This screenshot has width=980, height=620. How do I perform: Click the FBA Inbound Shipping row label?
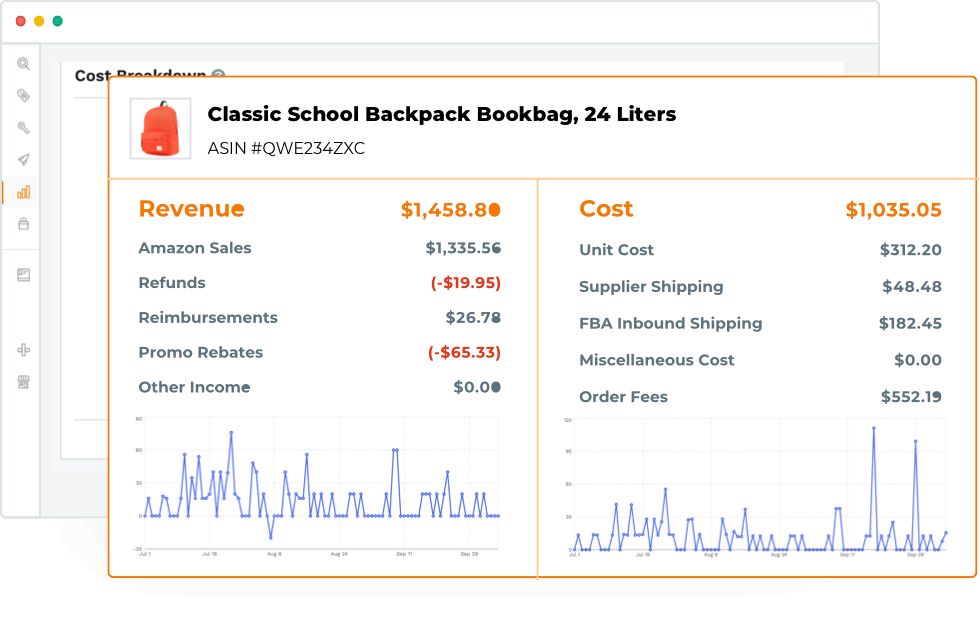pos(670,323)
